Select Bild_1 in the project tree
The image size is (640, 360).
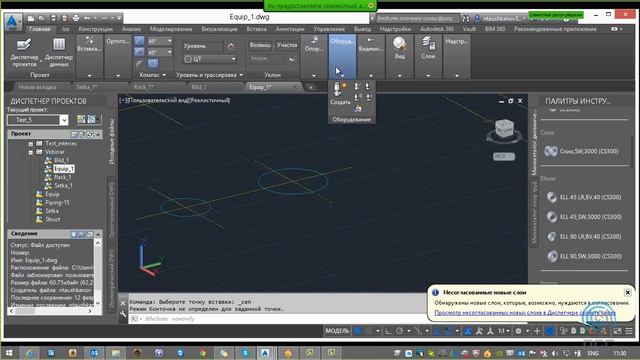(x=61, y=160)
